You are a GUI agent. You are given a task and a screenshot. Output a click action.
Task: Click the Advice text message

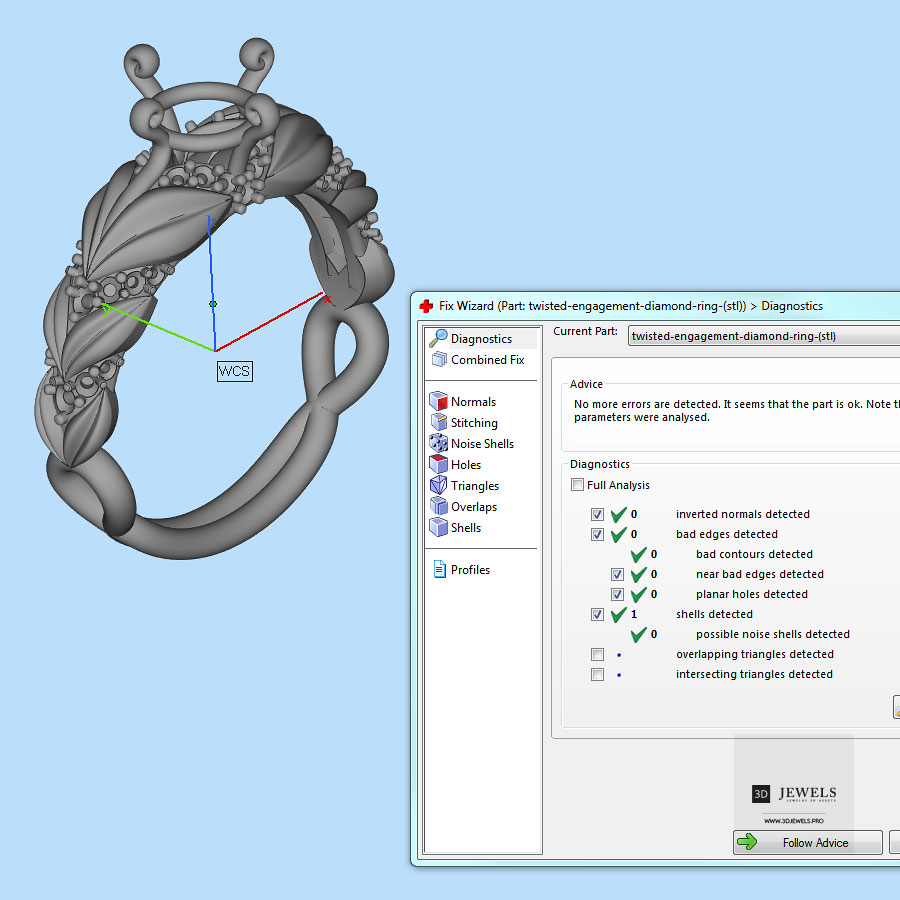tap(736, 410)
